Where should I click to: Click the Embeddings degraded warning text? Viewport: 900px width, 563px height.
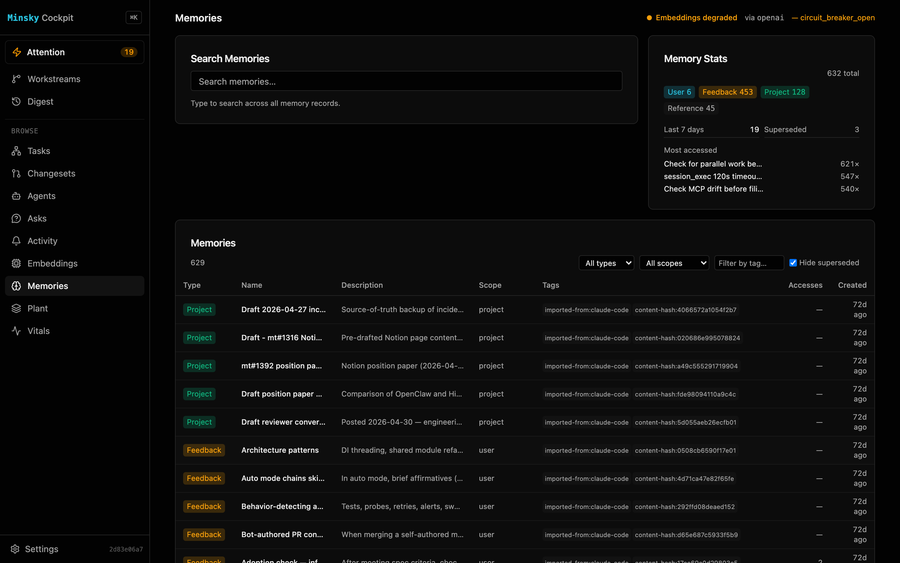tap(696, 18)
